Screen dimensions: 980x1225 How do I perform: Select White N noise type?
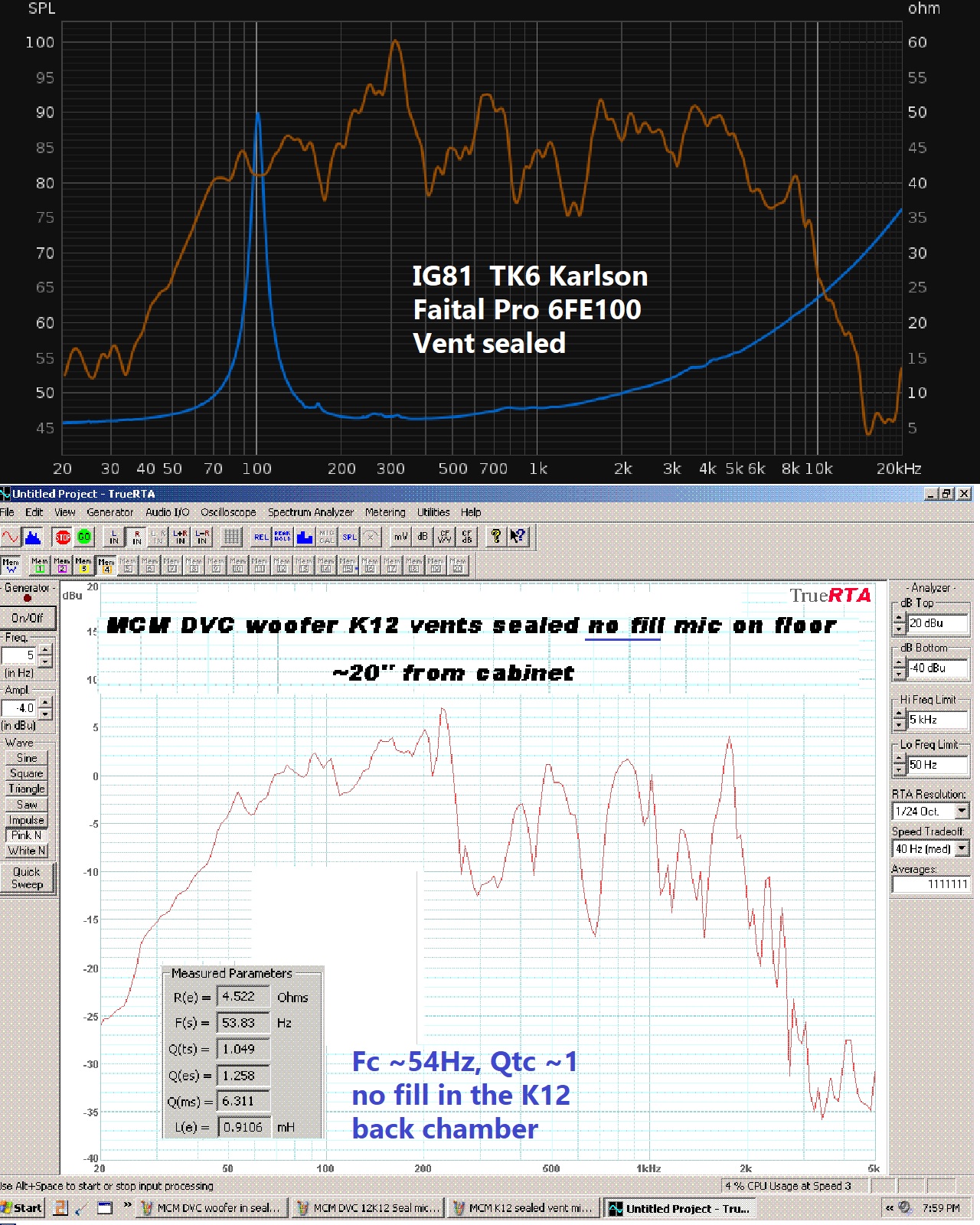click(x=27, y=851)
